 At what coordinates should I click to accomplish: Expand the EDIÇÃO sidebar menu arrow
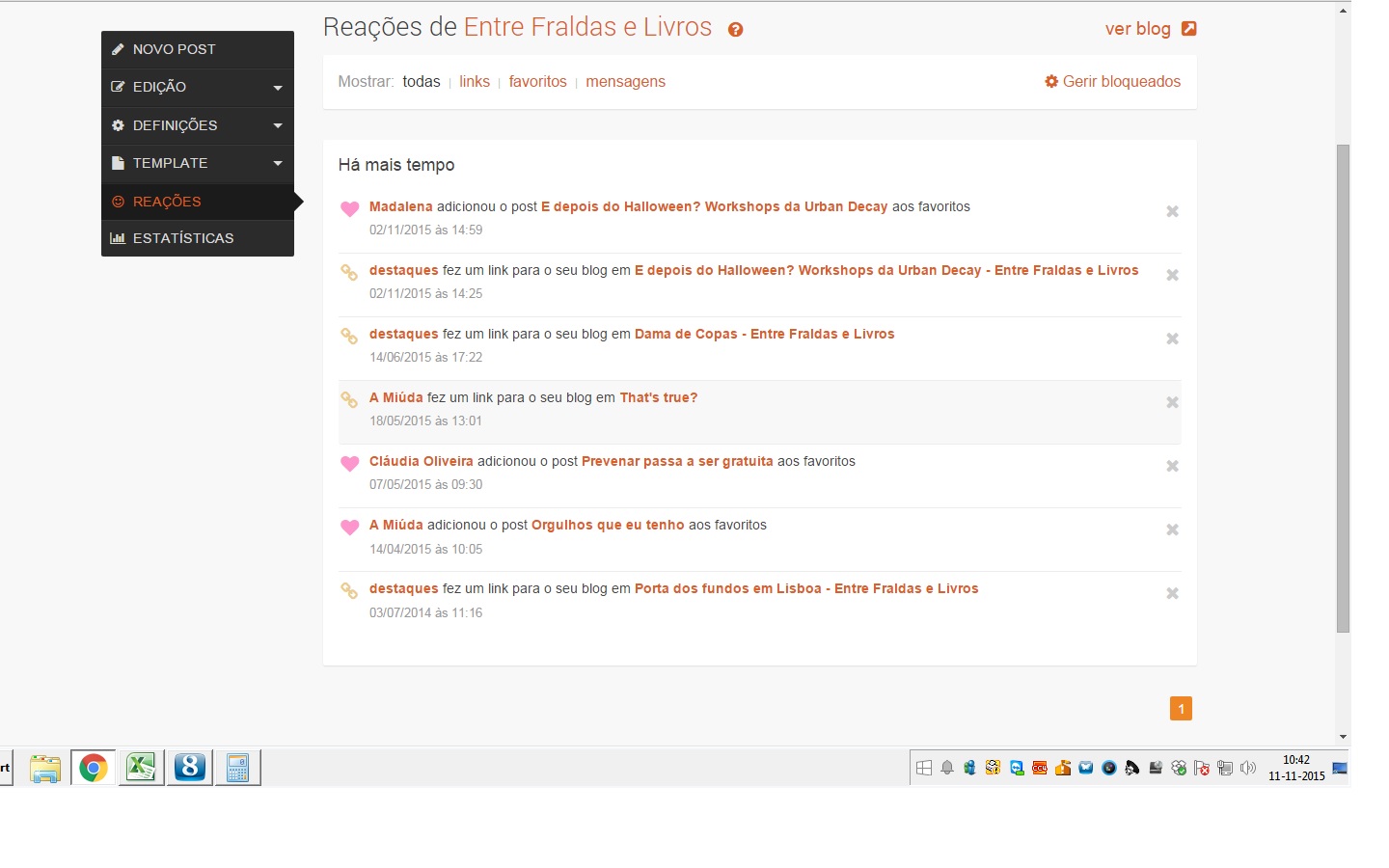(x=278, y=88)
